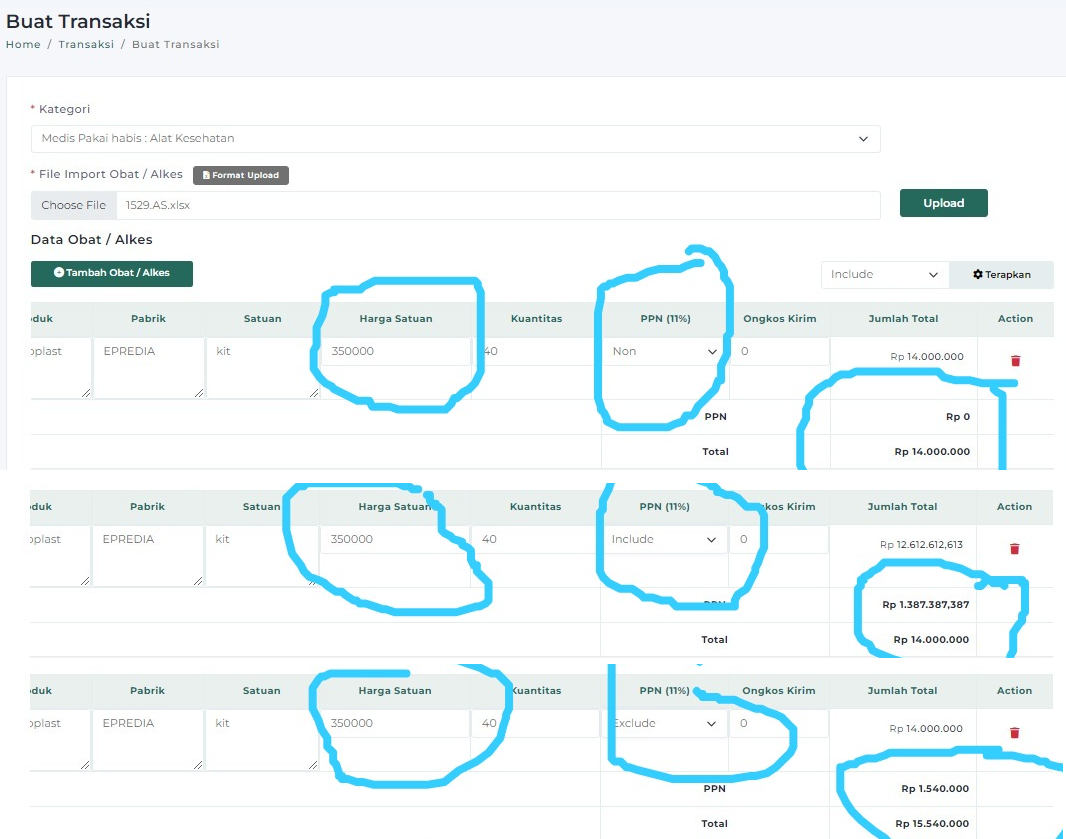Image resolution: width=1066 pixels, height=839 pixels.
Task: Delete the row totaling Rp 12.612.612,613
Action: tap(1014, 549)
